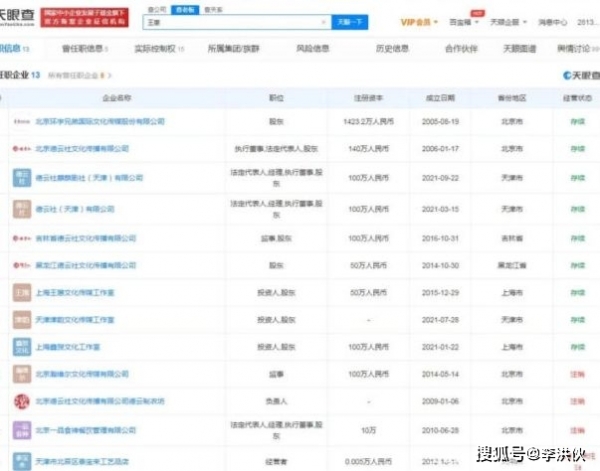Open 吉林省德云社文化传播有限公司 company link
Viewport: 600px width, 471px height.
[86, 238]
